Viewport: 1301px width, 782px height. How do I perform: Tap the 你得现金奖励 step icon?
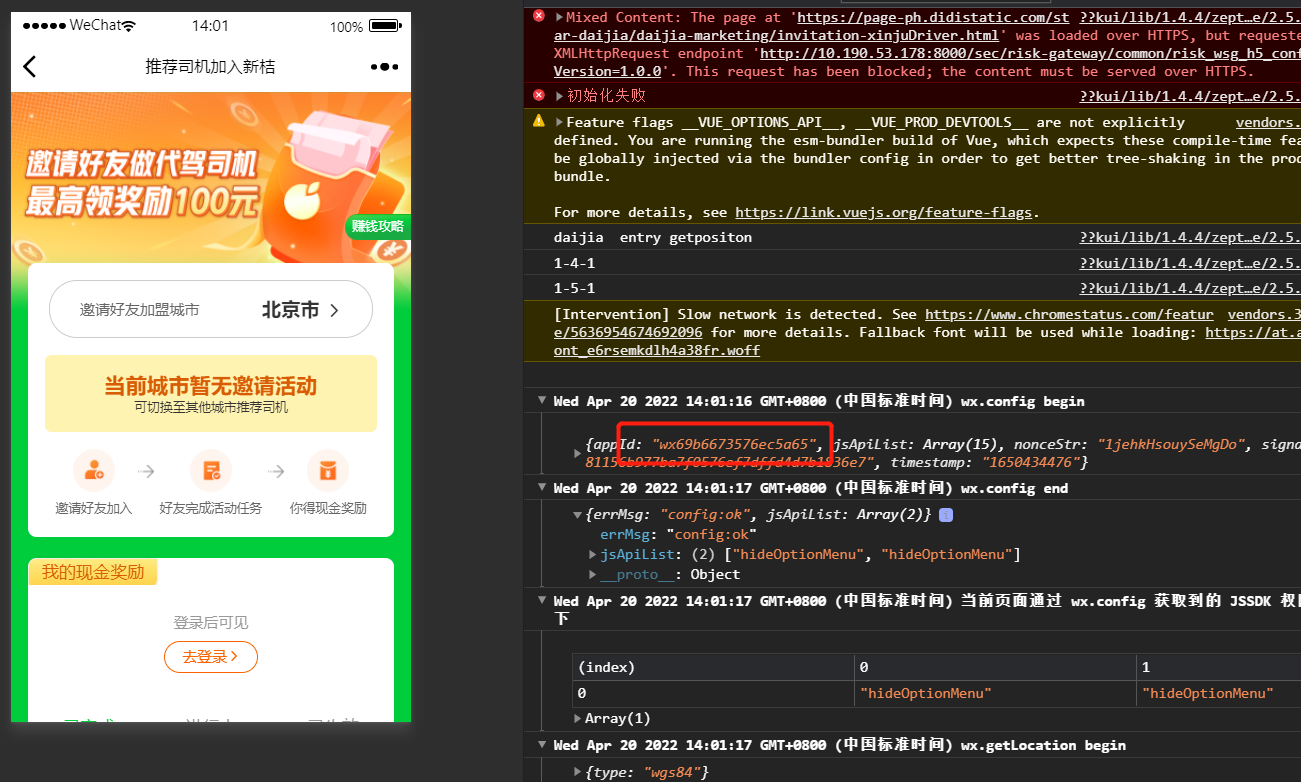coord(328,470)
